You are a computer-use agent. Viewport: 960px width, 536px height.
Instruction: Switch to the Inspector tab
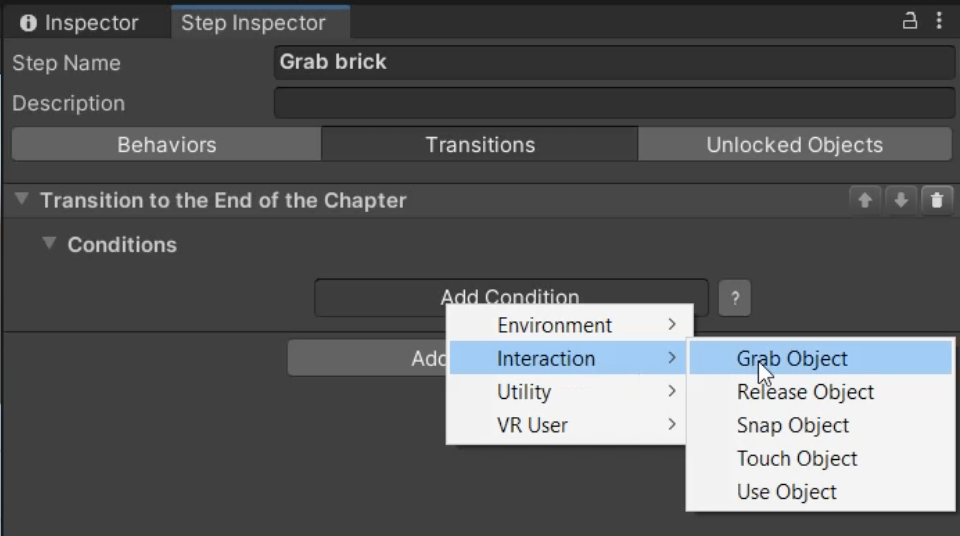coord(80,23)
